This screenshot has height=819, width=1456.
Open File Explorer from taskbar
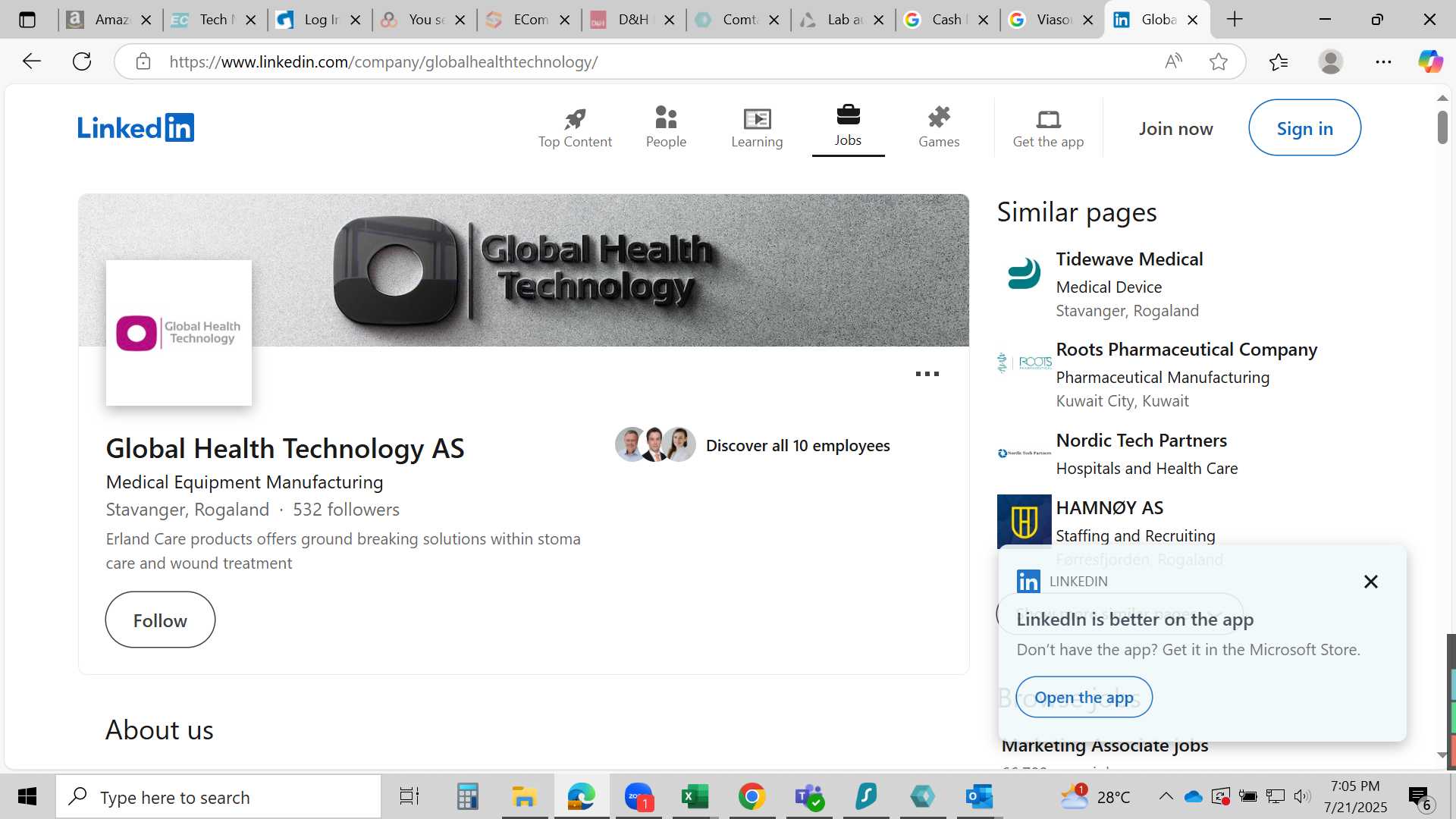[524, 796]
